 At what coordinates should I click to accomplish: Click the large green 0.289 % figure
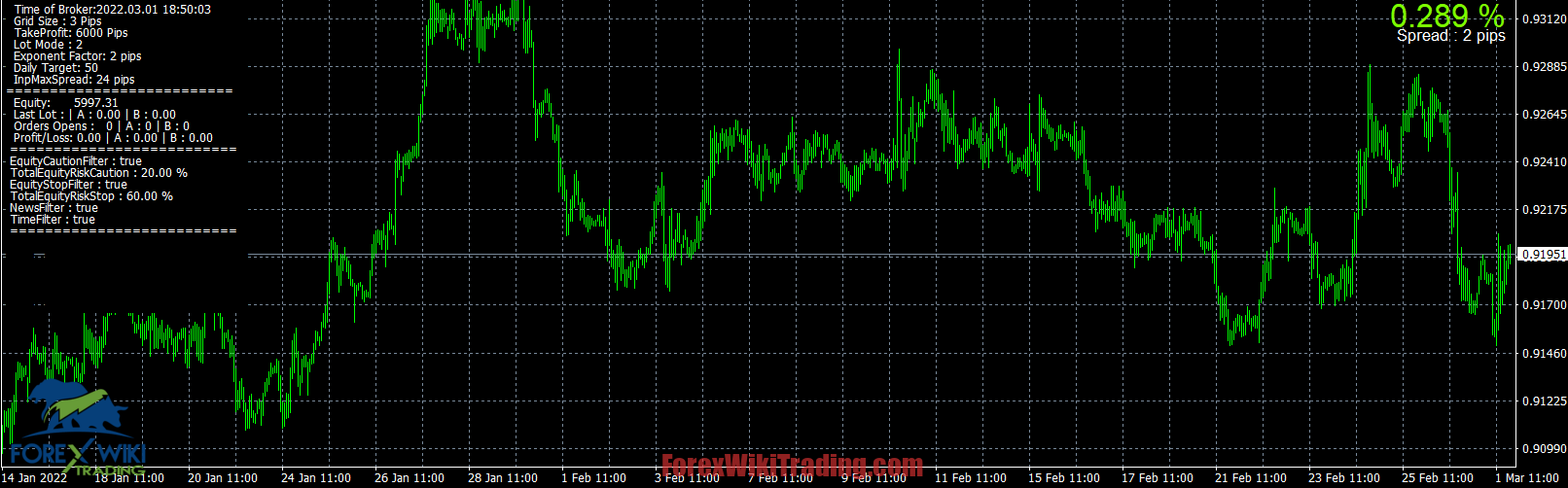[x=1446, y=16]
